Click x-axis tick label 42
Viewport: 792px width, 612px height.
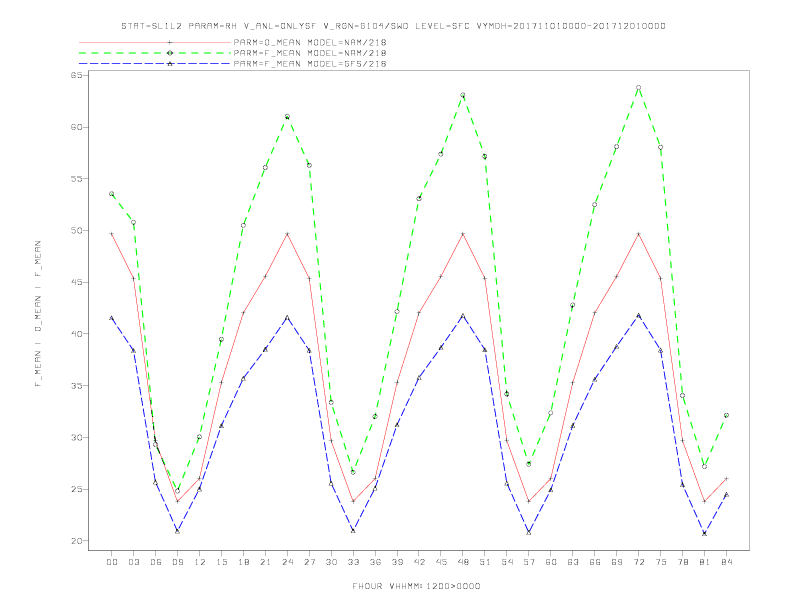point(419,562)
